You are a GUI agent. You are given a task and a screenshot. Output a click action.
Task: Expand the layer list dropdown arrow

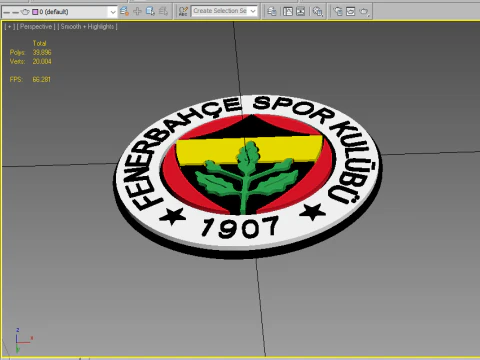pyautogui.click(x=113, y=12)
